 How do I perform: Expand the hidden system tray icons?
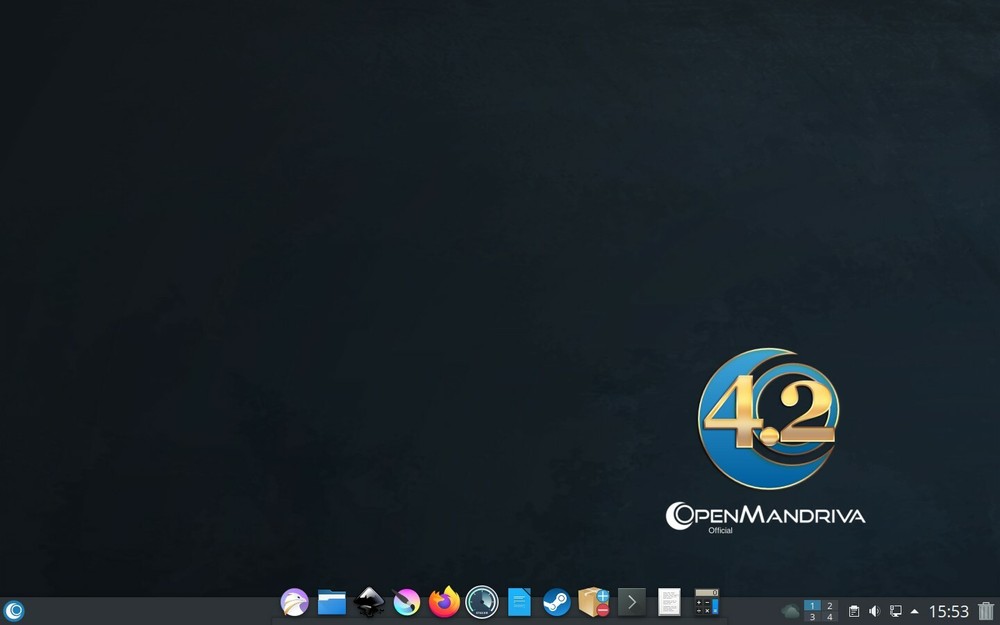[917, 610]
